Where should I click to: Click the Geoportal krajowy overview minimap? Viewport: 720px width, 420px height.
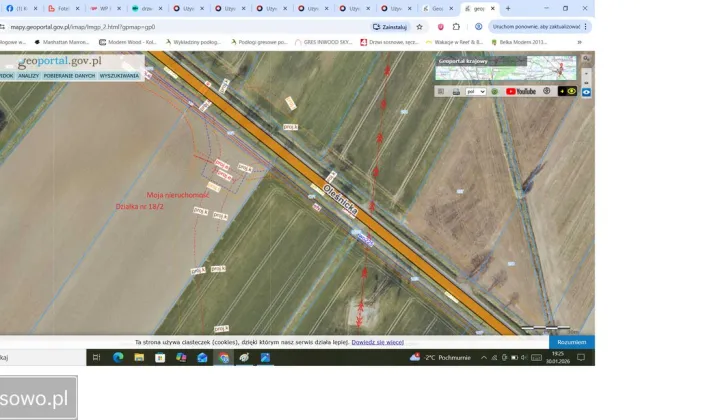tap(506, 68)
